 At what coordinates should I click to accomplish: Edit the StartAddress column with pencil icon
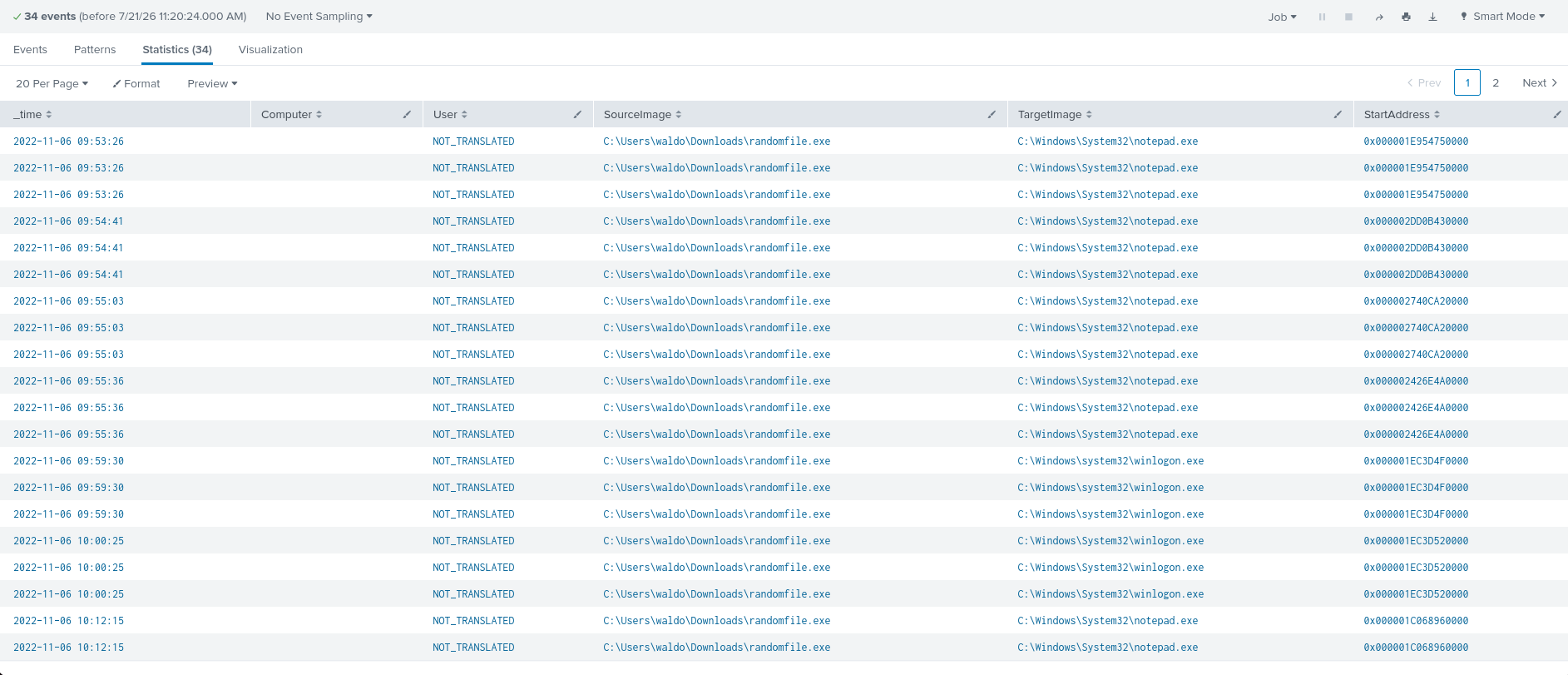(x=1557, y=114)
